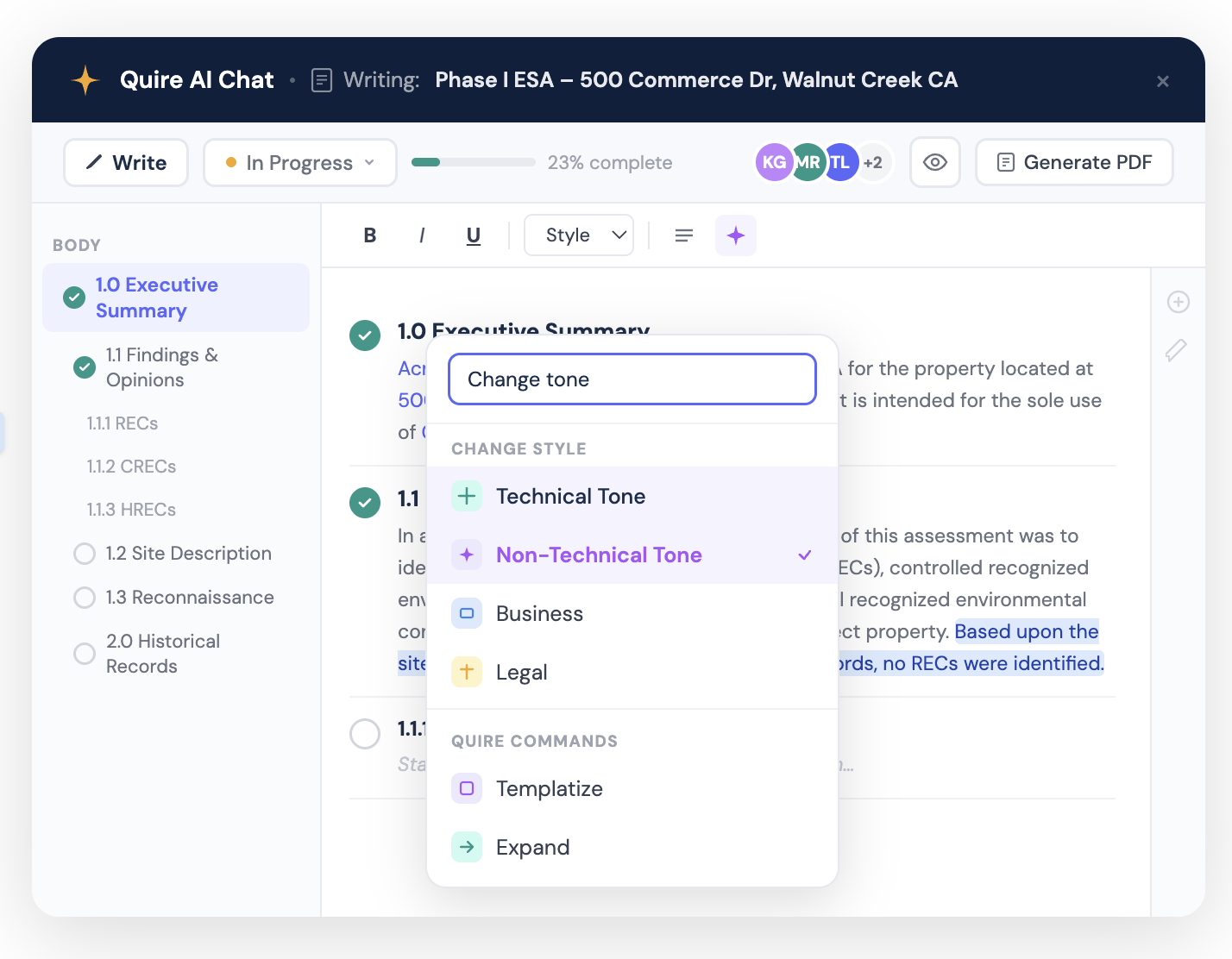Toggle preview with the eye icon

pos(935,162)
